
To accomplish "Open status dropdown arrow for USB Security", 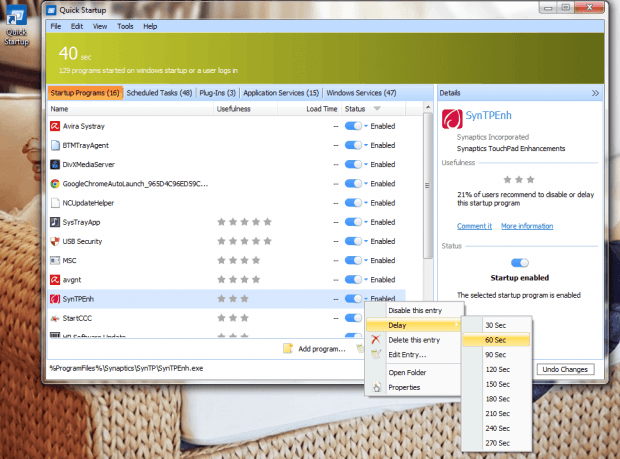I will (366, 241).
